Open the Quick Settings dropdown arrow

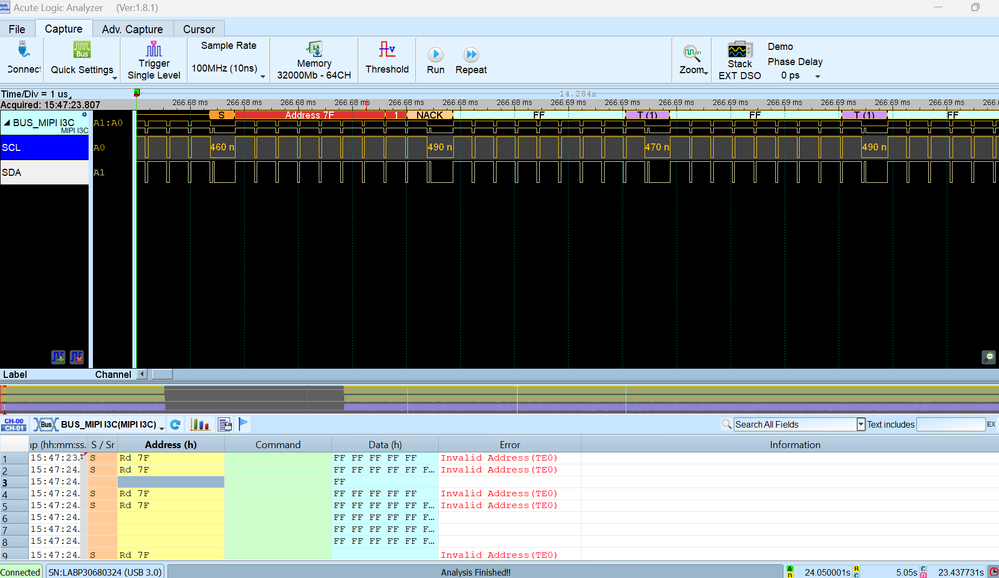tap(115, 78)
